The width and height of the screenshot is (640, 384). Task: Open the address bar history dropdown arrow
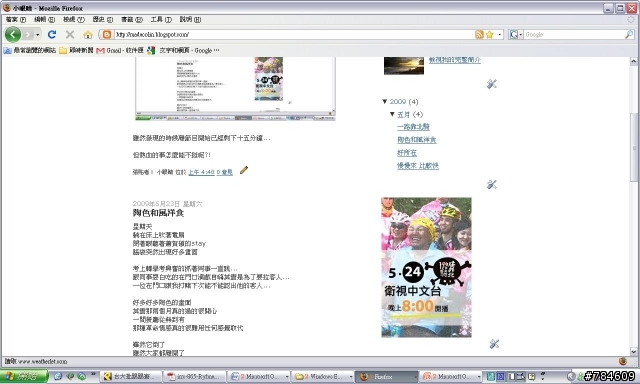(500, 35)
